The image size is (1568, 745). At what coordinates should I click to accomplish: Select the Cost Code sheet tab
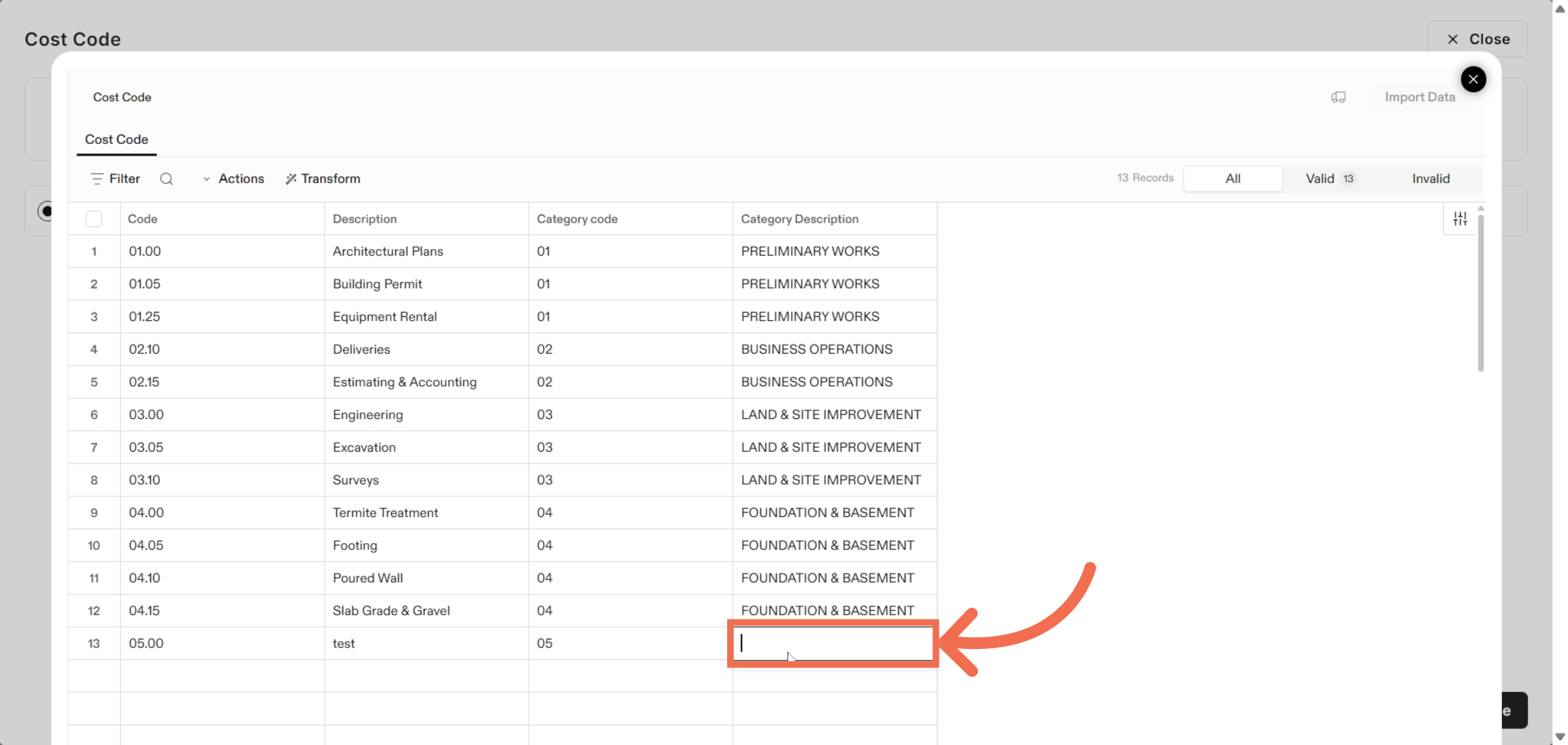(116, 139)
